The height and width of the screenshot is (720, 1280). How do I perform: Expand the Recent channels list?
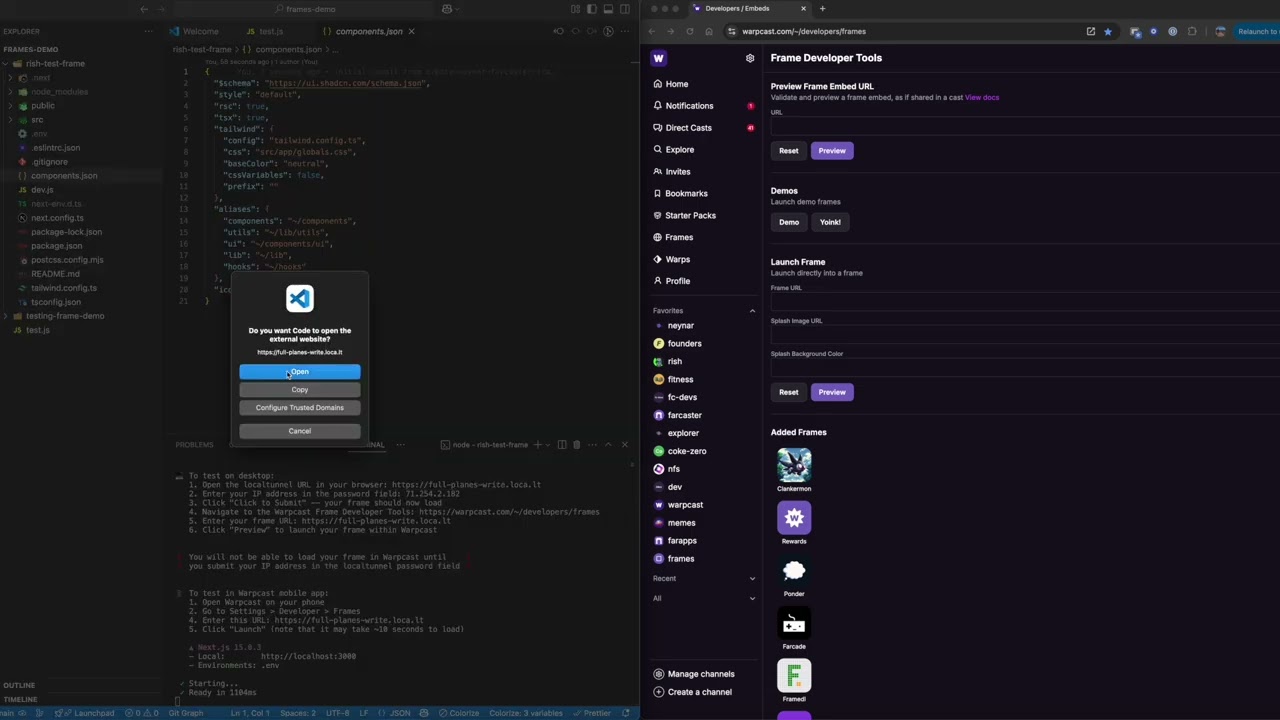[752, 578]
